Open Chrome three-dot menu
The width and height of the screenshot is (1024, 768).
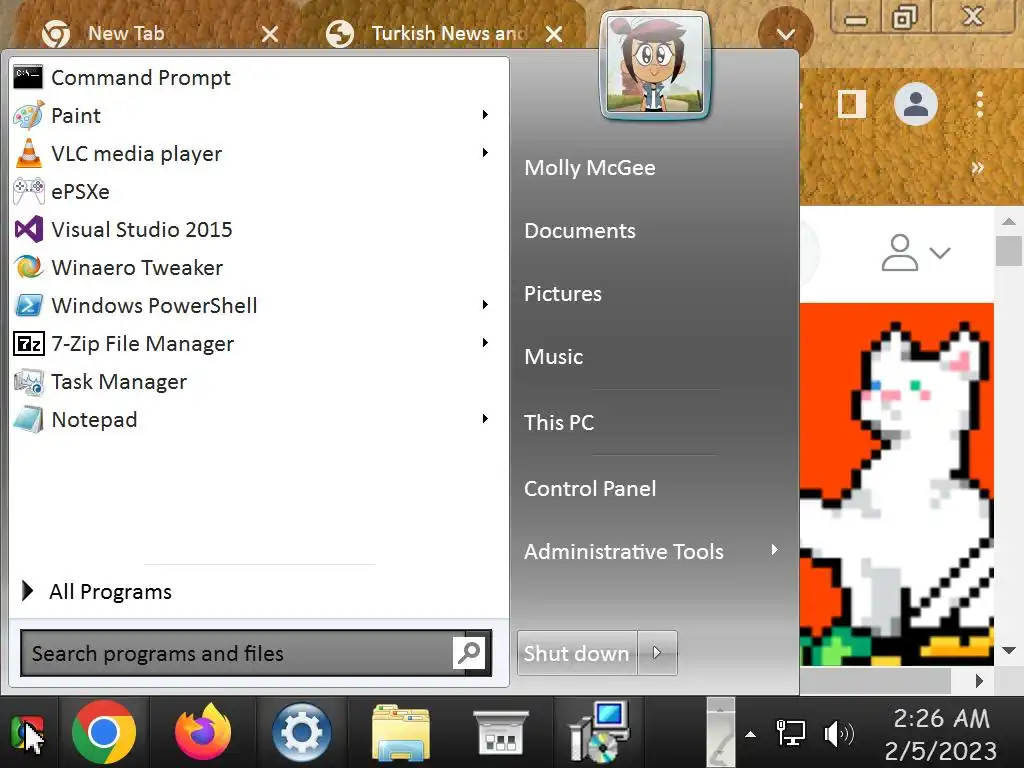980,104
